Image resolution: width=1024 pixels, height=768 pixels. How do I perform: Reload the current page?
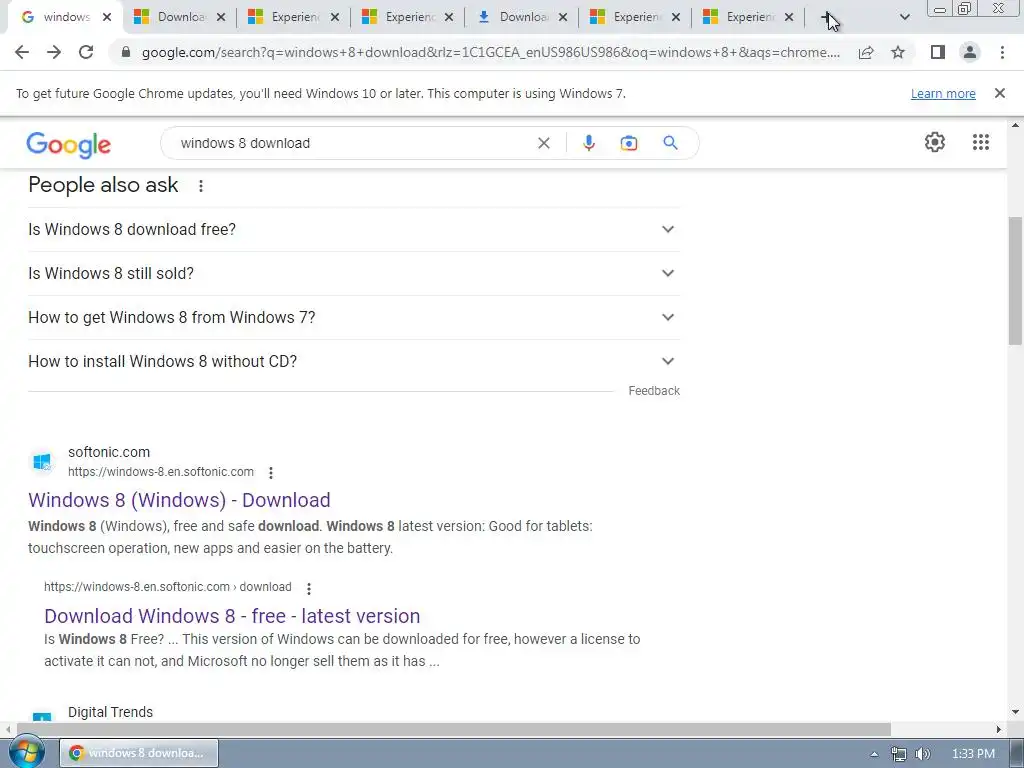86,52
